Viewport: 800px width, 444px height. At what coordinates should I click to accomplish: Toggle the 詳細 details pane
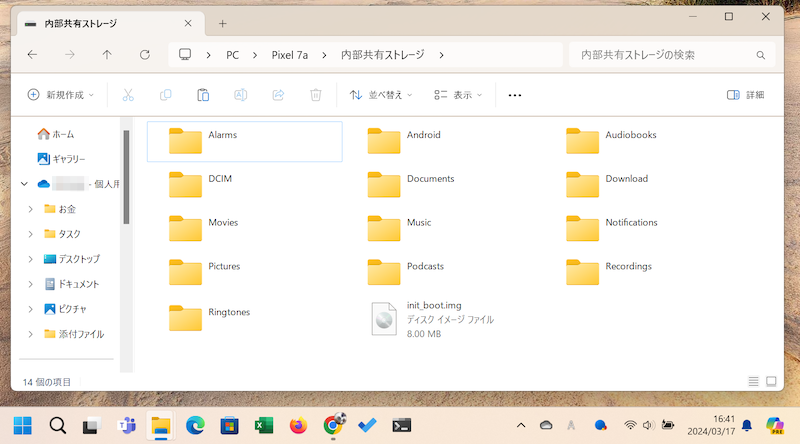point(745,95)
